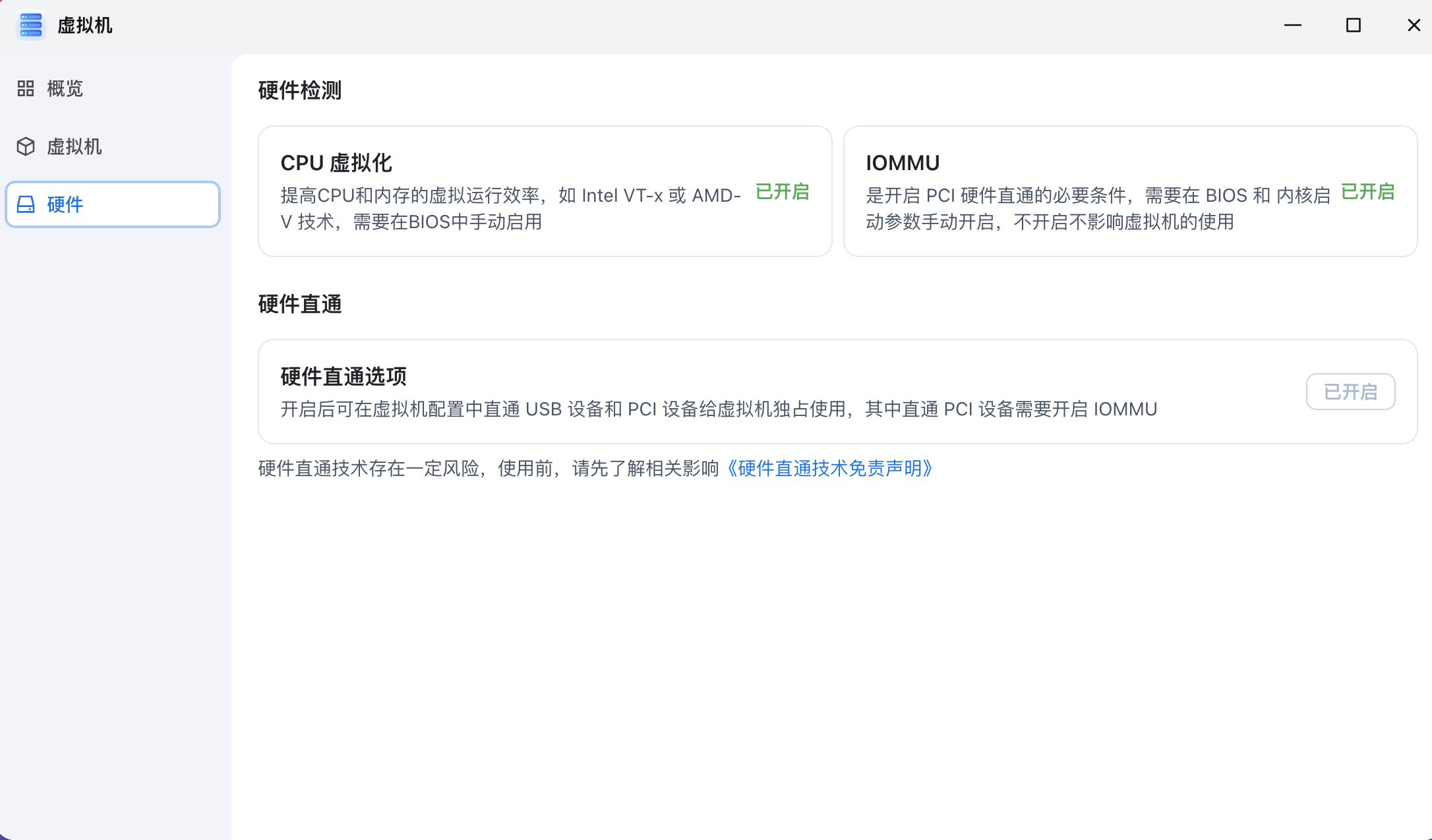Click the virtual machine app logo icon
The image size is (1432, 840).
(30, 25)
